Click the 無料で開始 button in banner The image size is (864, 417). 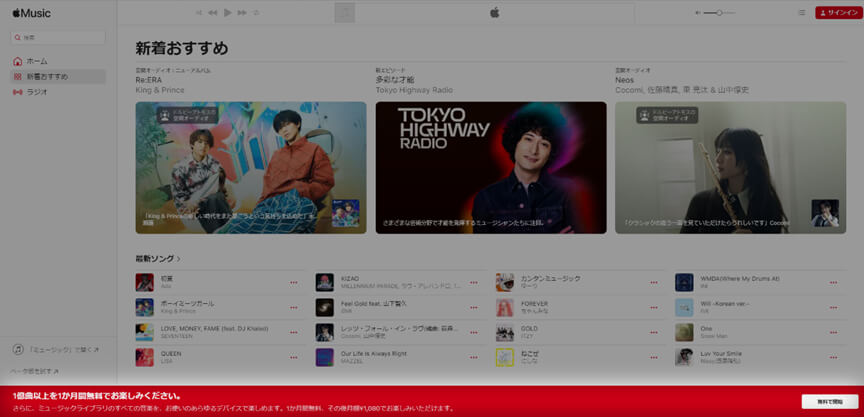click(x=830, y=402)
